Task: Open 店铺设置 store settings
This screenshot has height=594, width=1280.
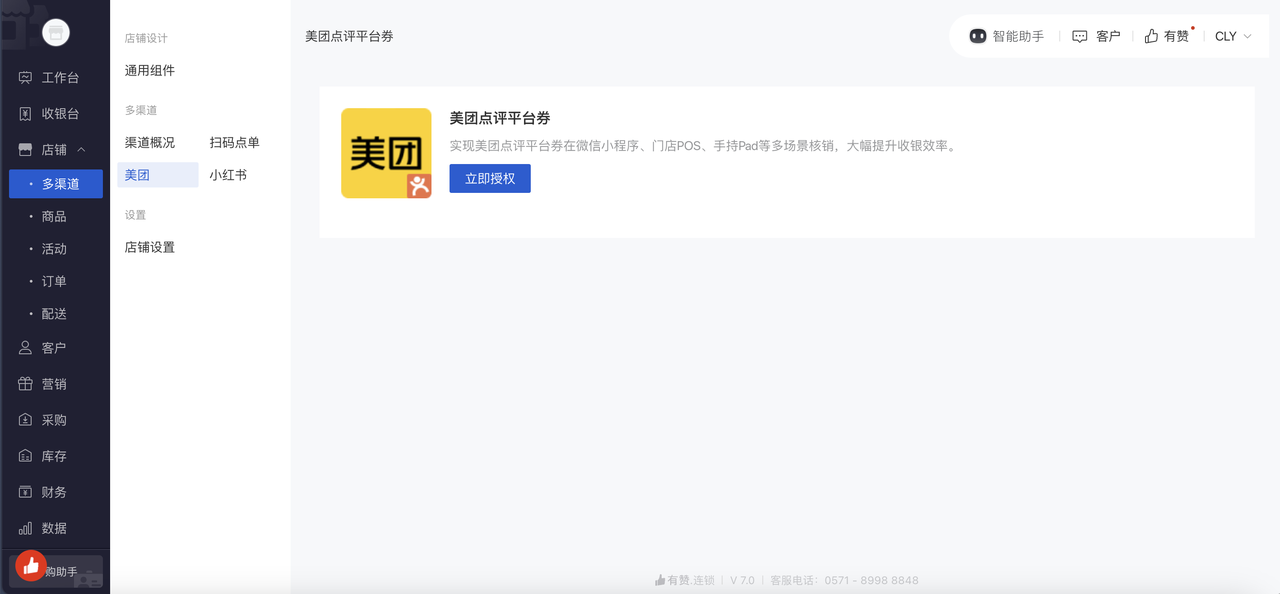Action: pyautogui.click(x=150, y=247)
